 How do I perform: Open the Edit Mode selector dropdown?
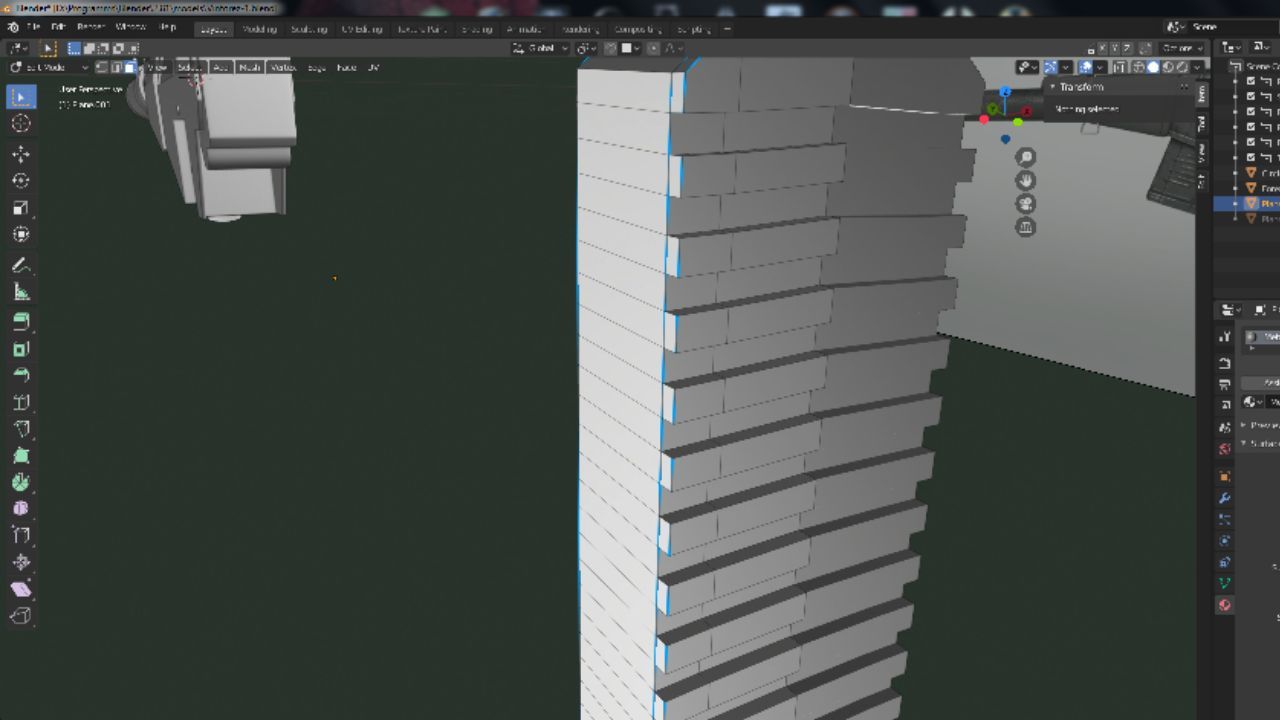[x=49, y=67]
